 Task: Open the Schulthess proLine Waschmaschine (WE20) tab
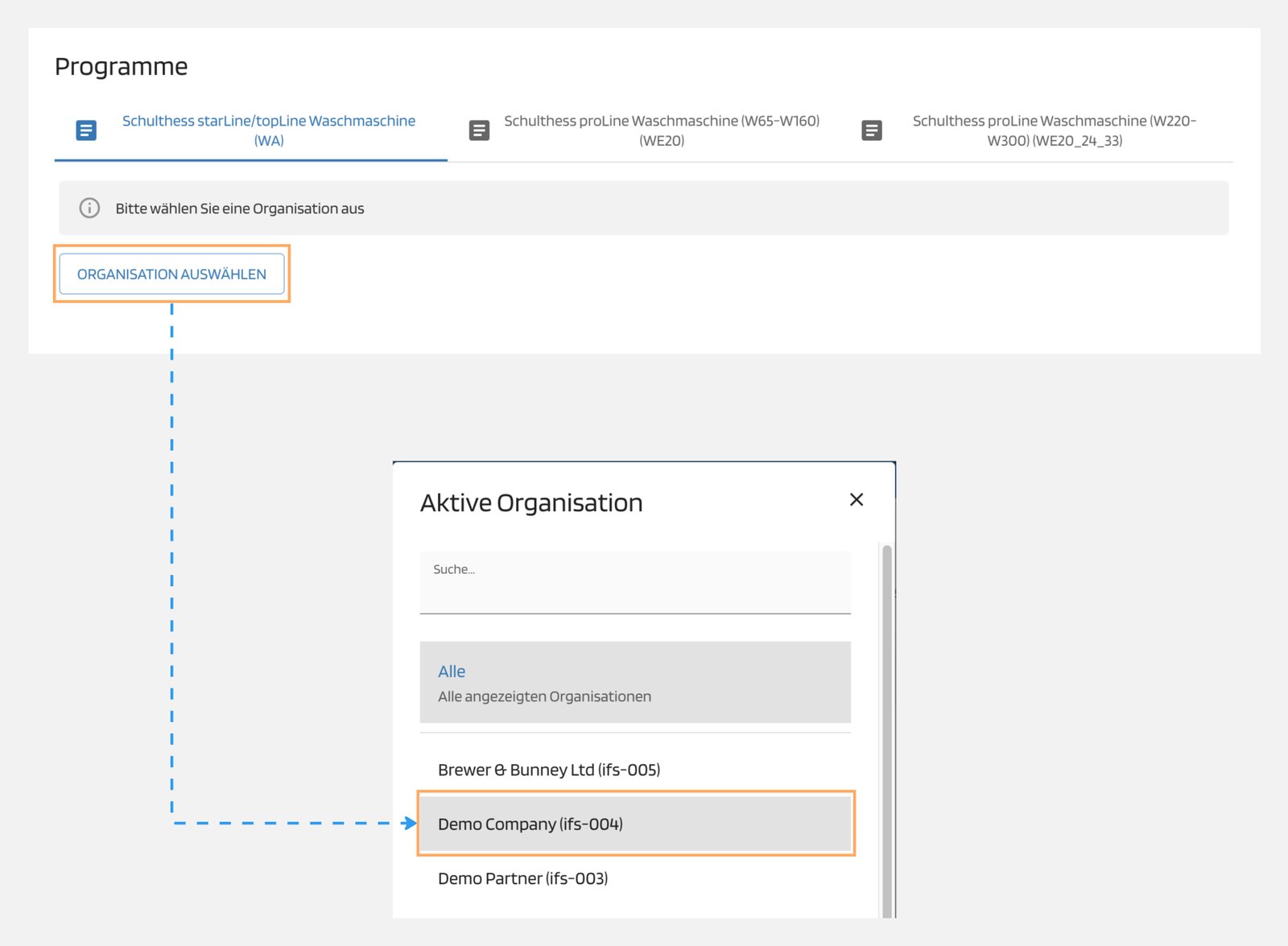coord(662,130)
